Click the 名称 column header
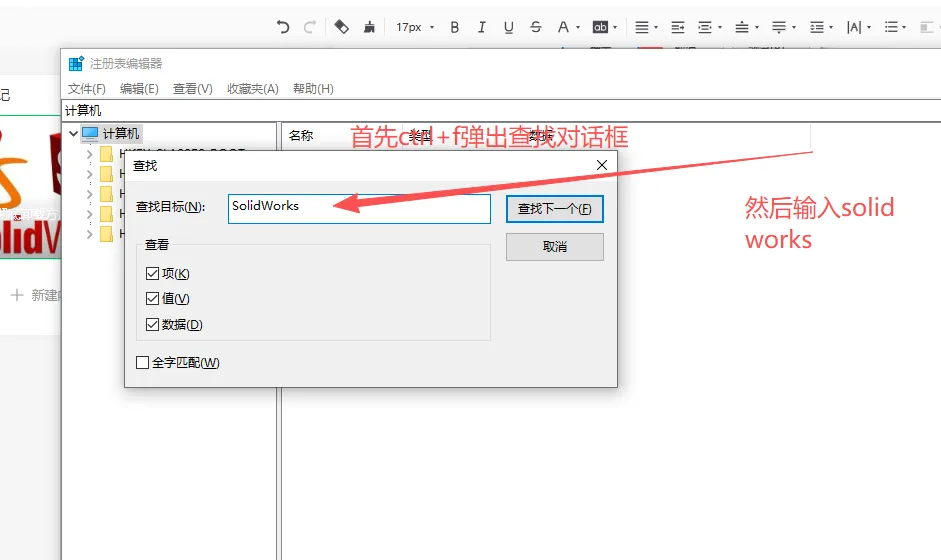This screenshot has height=560, width=941. tap(301, 136)
